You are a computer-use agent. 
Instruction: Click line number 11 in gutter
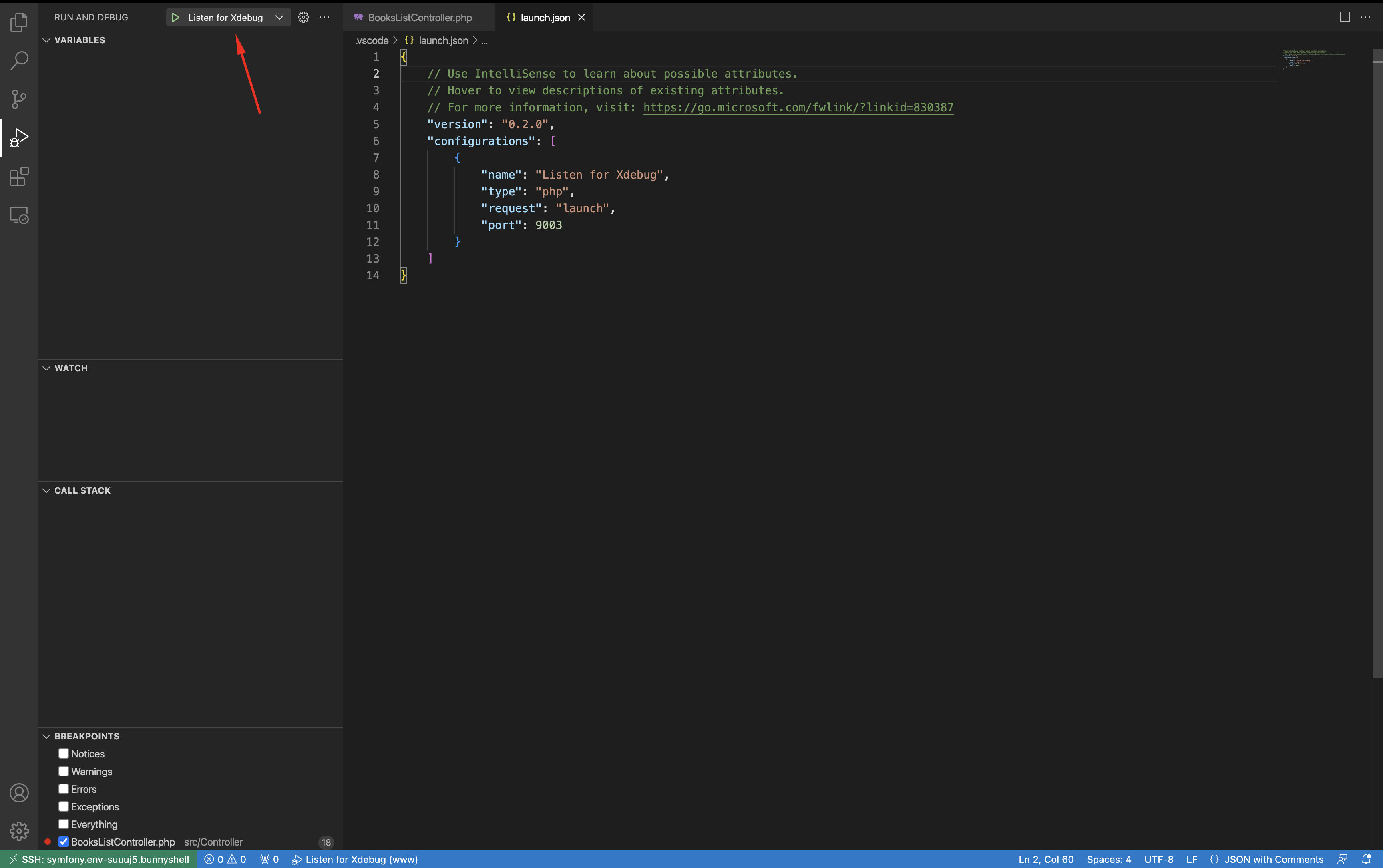[x=373, y=225]
